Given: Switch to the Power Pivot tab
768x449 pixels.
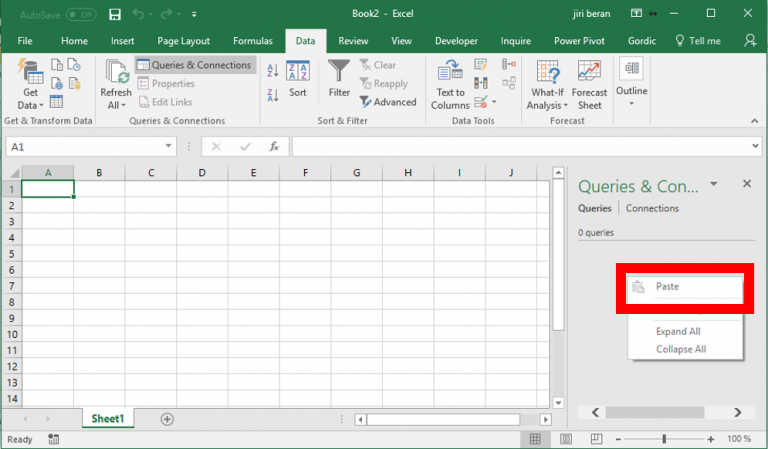Looking at the screenshot, I should [x=579, y=41].
